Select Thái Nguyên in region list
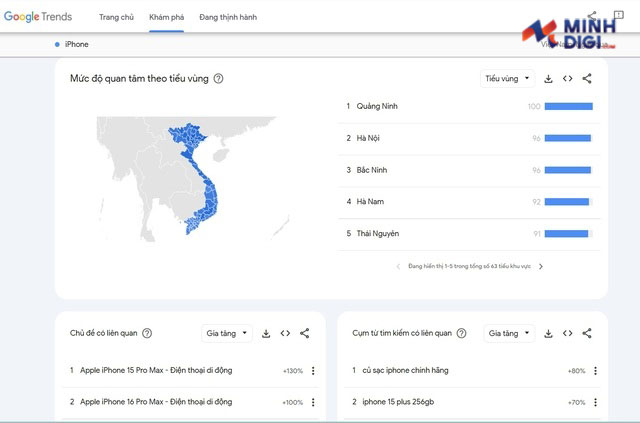Screen dimensions: 640x423 point(378,234)
